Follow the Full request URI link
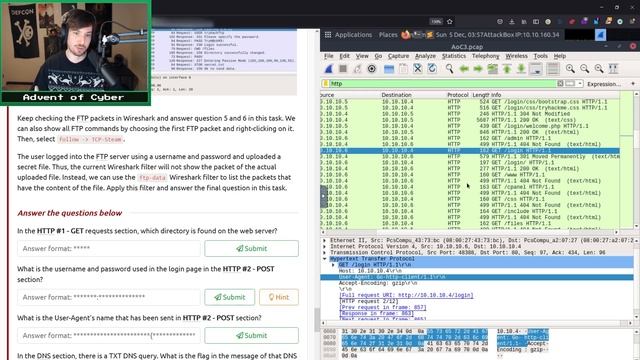This screenshot has height=360, width=640. 406,295
